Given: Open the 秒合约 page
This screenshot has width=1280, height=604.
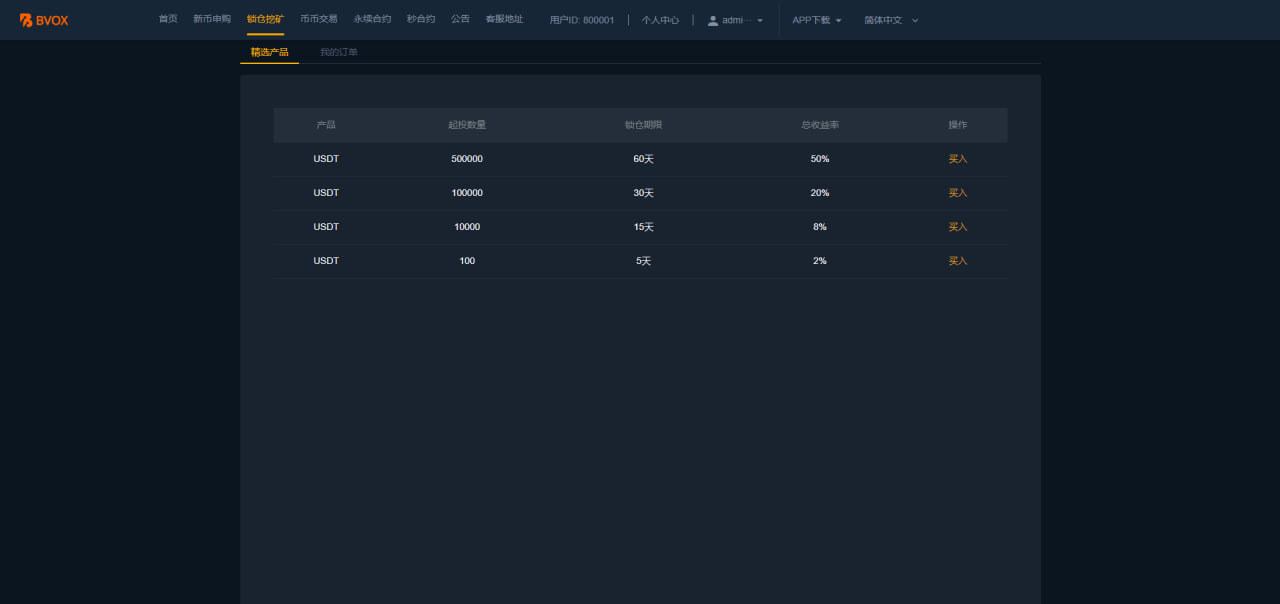Looking at the screenshot, I should point(421,19).
